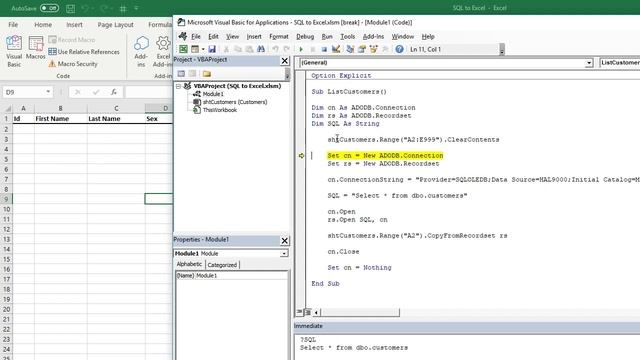The height and width of the screenshot is (360, 640).
Task: Close the Properties - Module1 pane
Action: (284, 240)
